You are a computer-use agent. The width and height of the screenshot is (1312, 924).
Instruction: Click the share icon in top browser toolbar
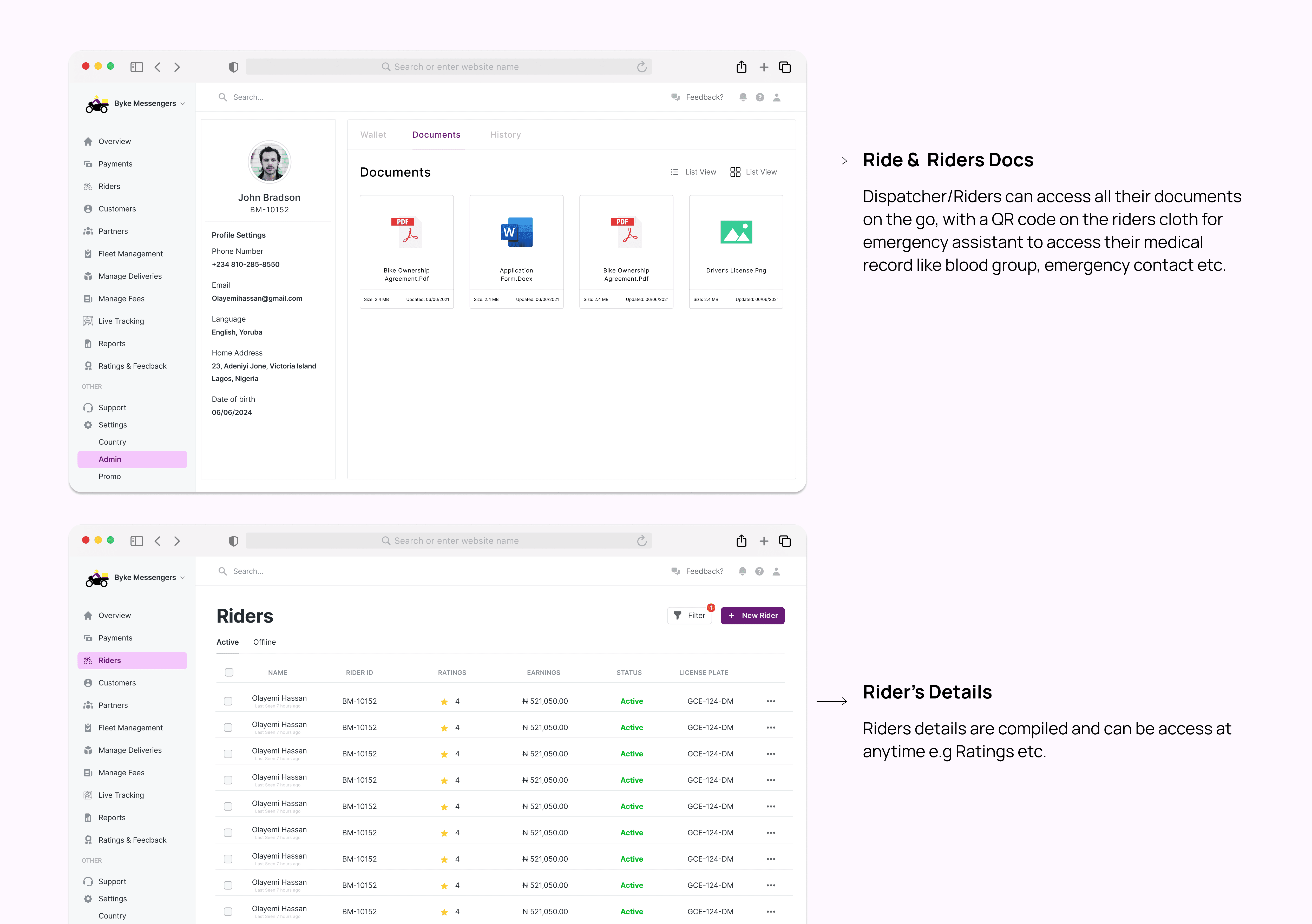click(x=741, y=67)
